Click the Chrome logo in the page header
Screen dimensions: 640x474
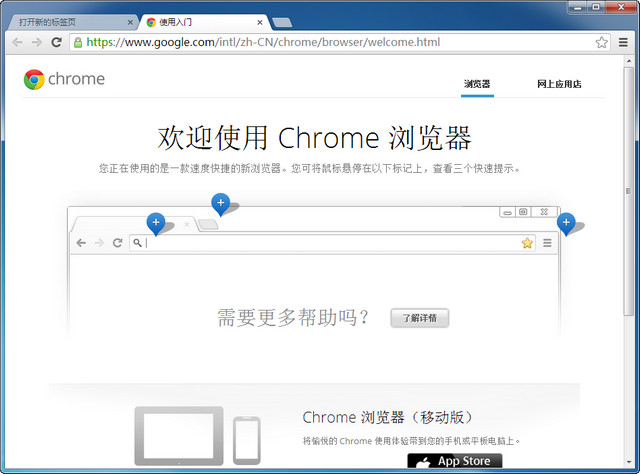click(34, 80)
